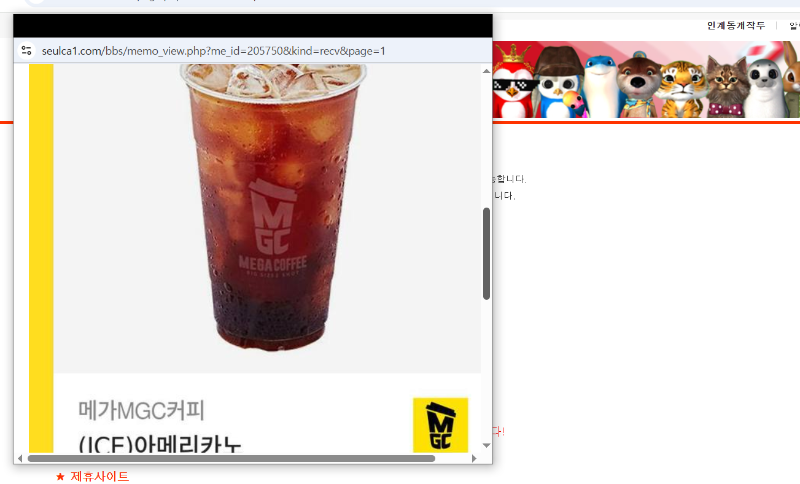Click the tiger character in banner

682,89
